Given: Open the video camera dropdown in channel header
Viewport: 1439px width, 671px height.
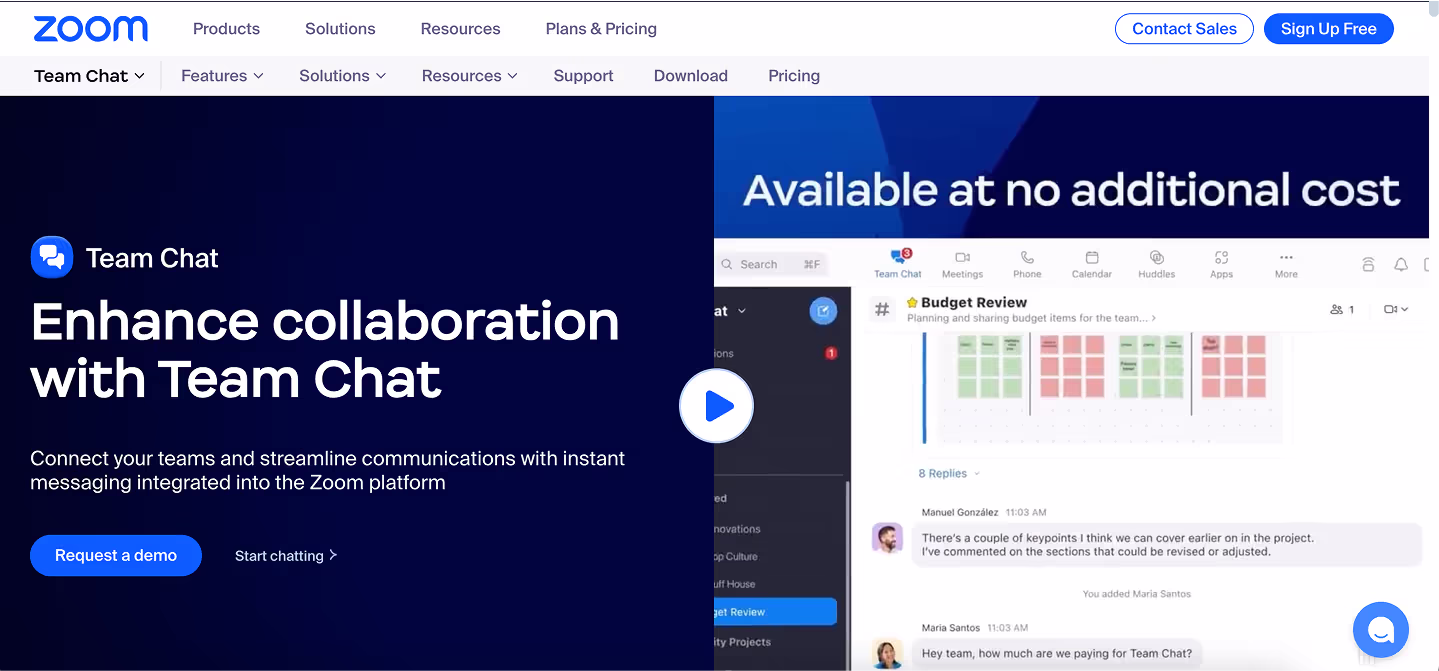Looking at the screenshot, I should tap(1396, 310).
